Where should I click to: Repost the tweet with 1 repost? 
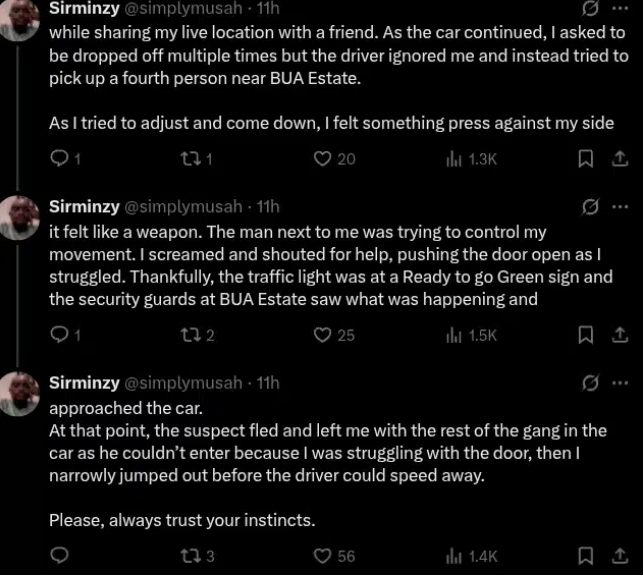pos(188,158)
